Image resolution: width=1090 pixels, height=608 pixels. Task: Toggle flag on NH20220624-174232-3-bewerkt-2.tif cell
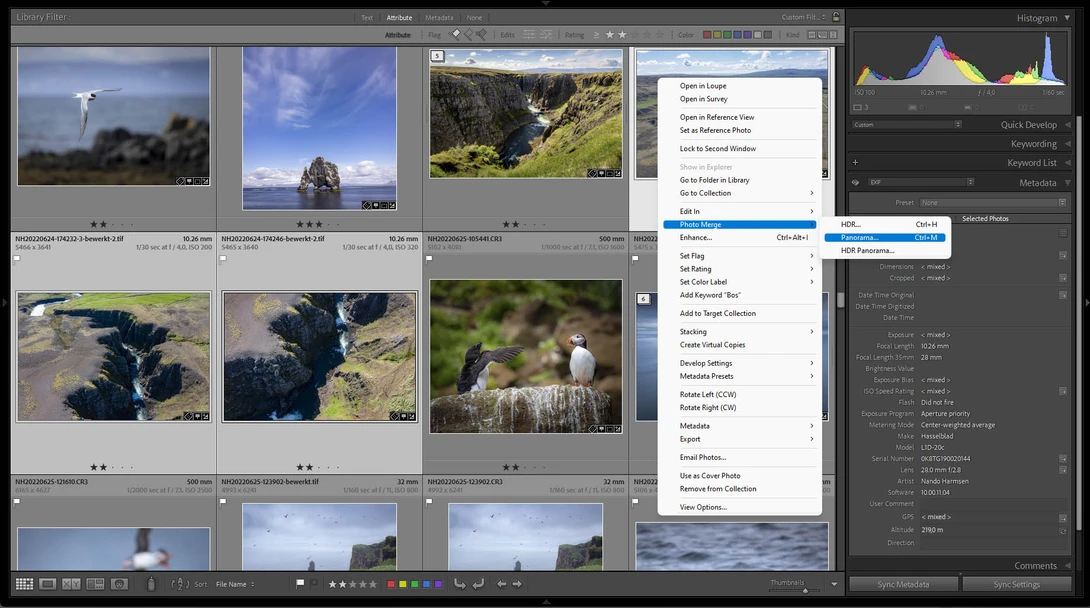(17, 258)
